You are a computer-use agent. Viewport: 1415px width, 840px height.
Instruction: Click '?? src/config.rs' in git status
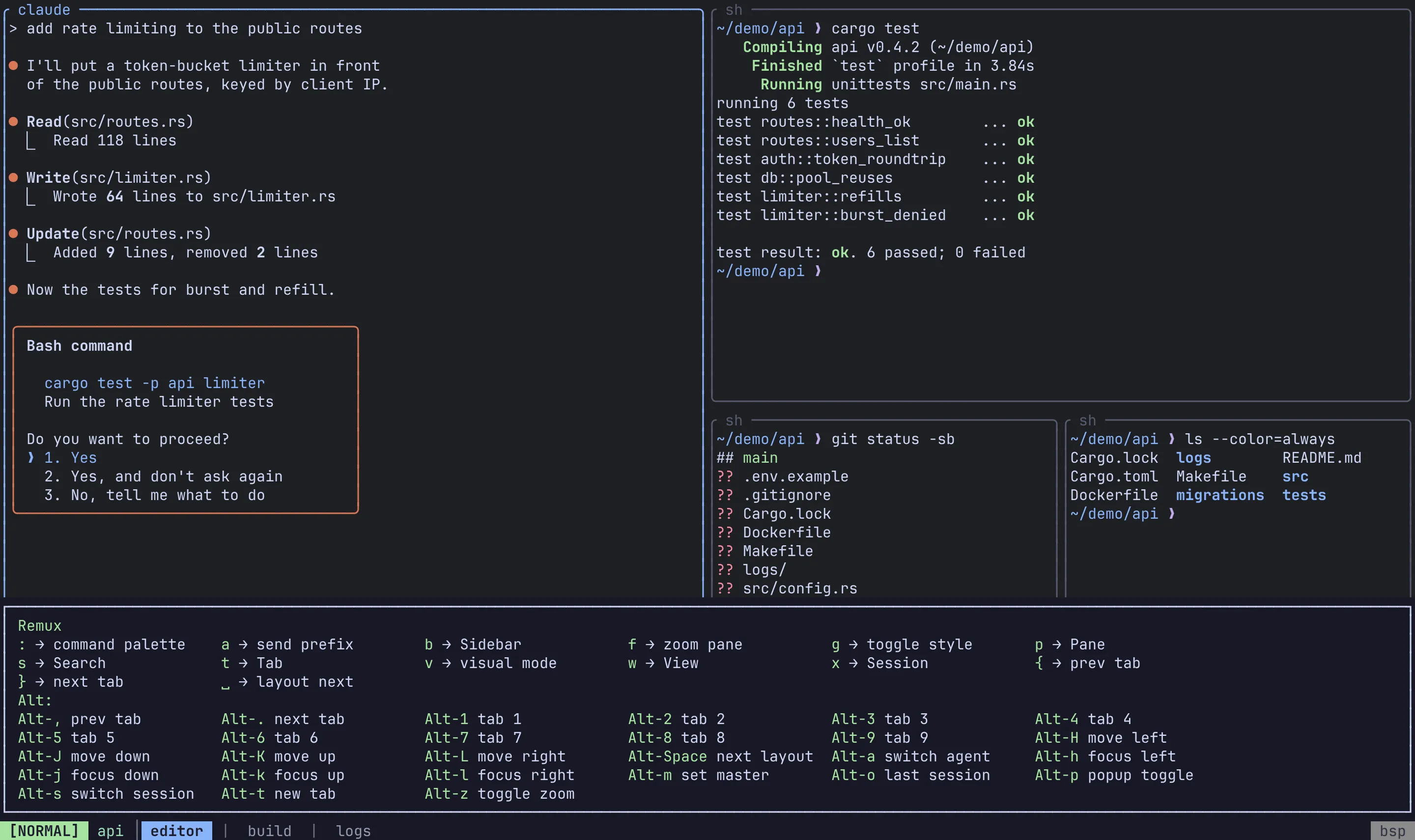[787, 588]
